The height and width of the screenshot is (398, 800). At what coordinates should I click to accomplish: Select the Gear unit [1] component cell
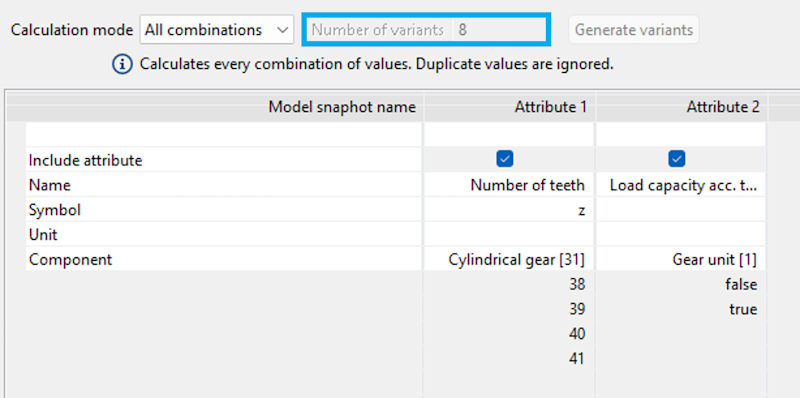(x=681, y=260)
